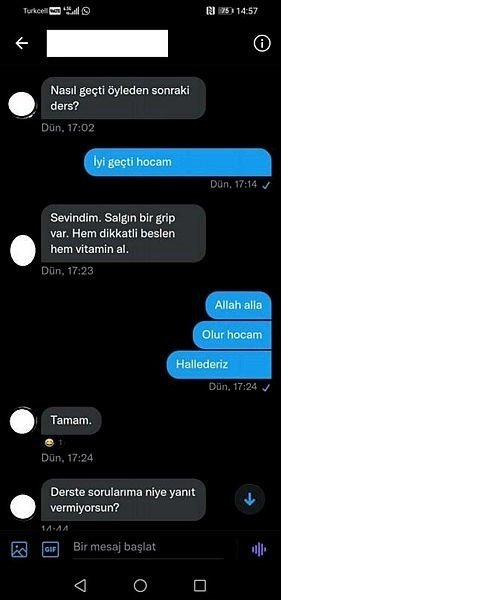Tap the "Sevindim. Salgın bir grip" message bubble
The image size is (500, 600).
123,233
